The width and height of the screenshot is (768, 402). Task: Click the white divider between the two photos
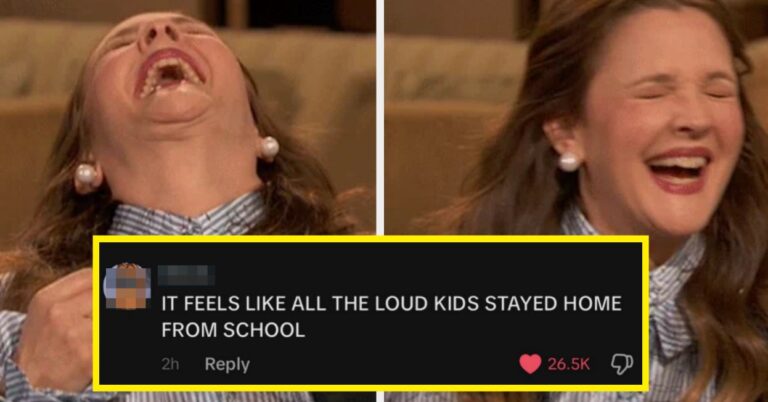[380, 118]
